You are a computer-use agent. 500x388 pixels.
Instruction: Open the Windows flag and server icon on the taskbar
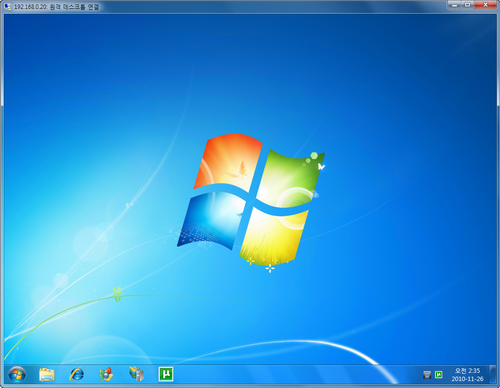(136, 374)
